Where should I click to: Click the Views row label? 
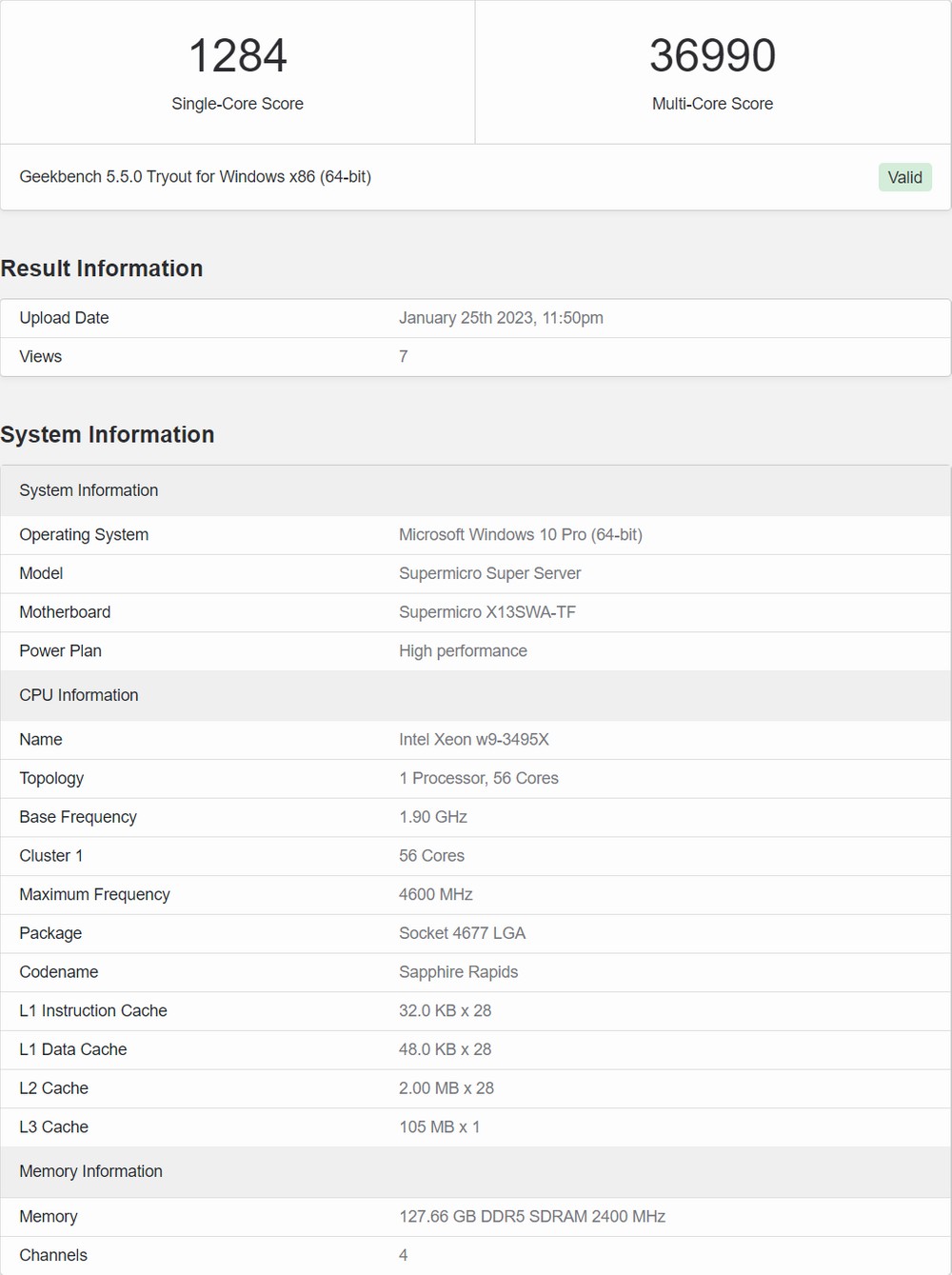point(40,356)
